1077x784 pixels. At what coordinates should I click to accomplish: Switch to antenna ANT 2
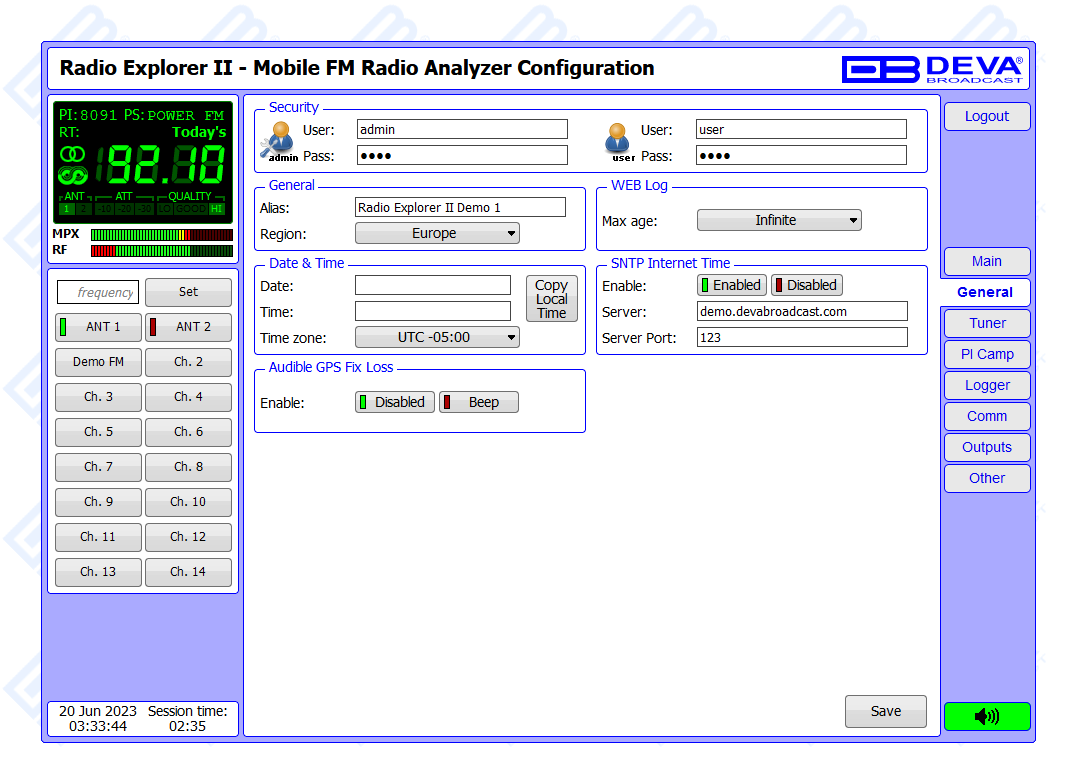pos(188,327)
